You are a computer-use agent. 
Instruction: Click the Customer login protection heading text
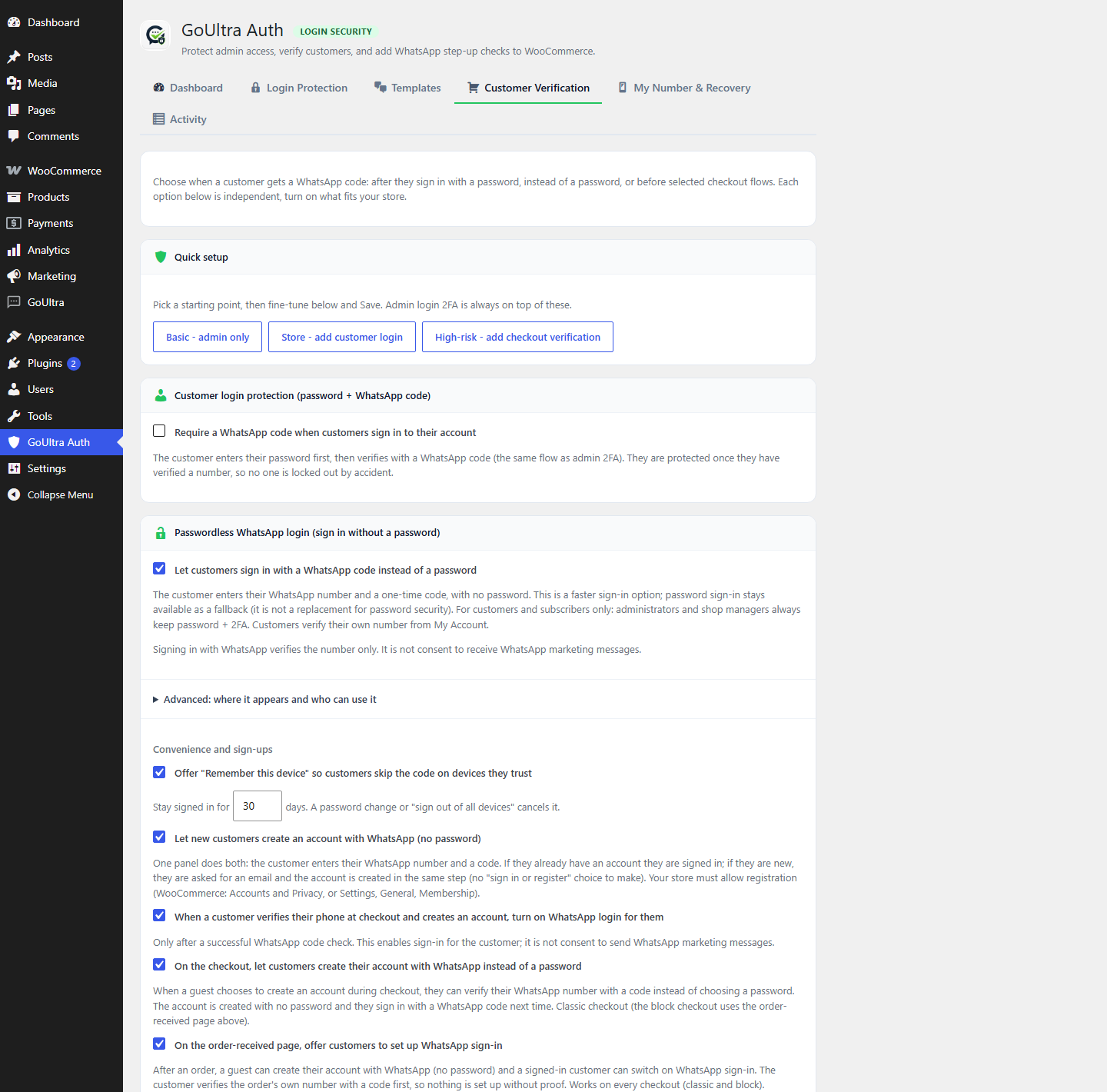pos(302,395)
